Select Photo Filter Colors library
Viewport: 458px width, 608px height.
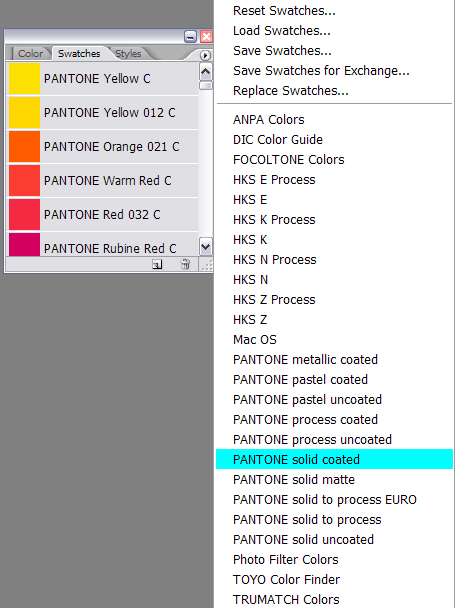coord(286,560)
